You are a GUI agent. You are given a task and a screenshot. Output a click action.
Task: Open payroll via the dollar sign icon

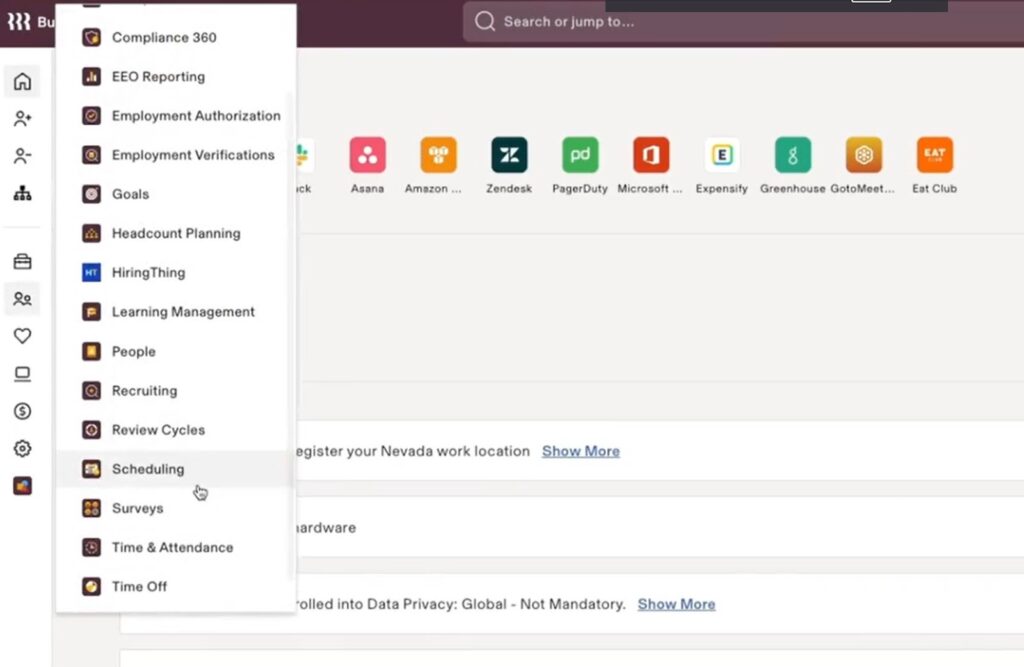(x=22, y=411)
